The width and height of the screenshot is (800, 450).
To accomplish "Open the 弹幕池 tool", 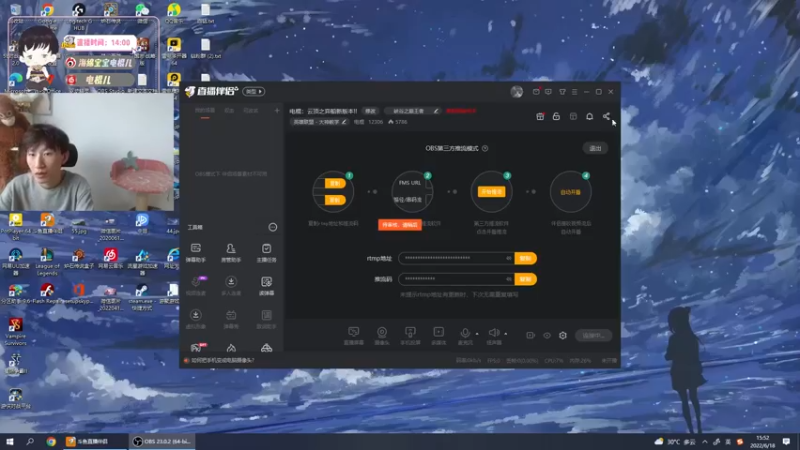I will (x=231, y=319).
